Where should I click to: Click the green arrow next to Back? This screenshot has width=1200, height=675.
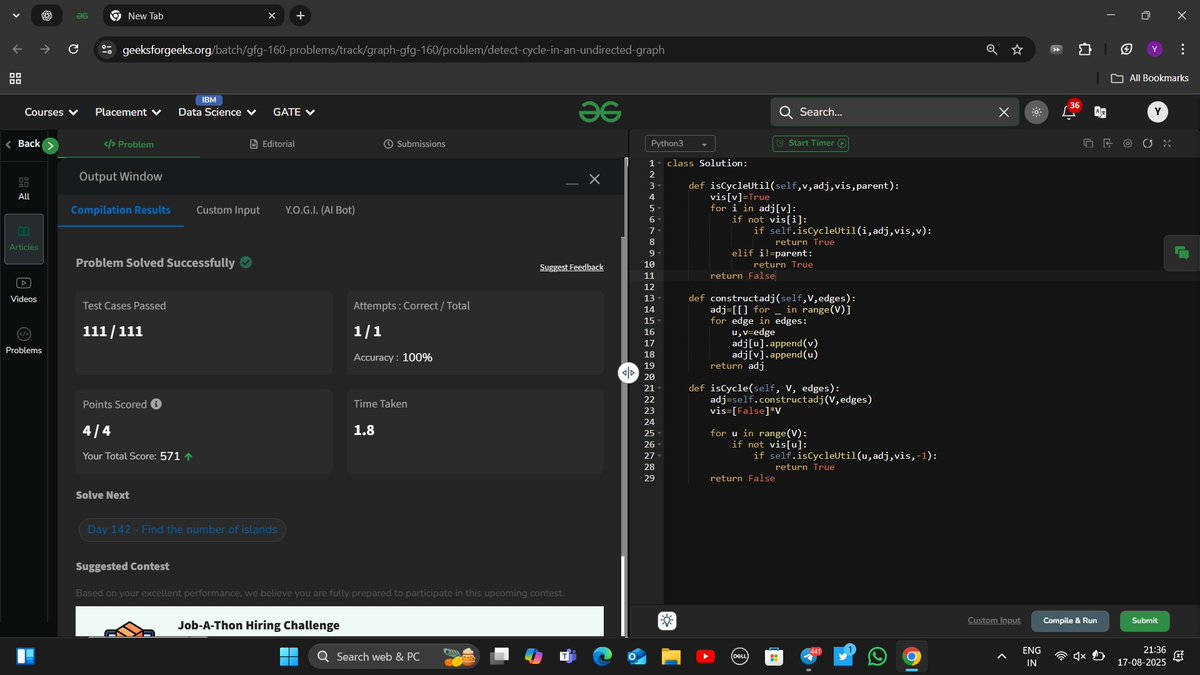point(50,145)
